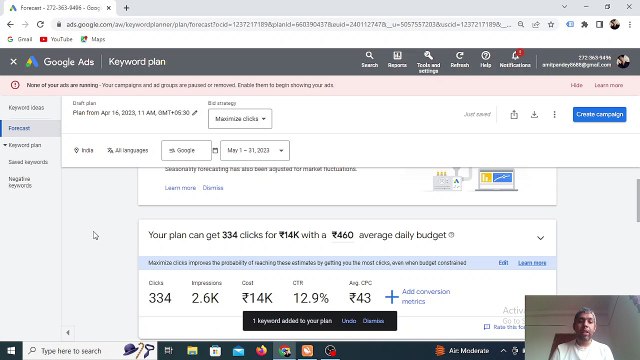Reload the page with browser refresh icon
The height and width of the screenshot is (360, 640).
click(40, 24)
